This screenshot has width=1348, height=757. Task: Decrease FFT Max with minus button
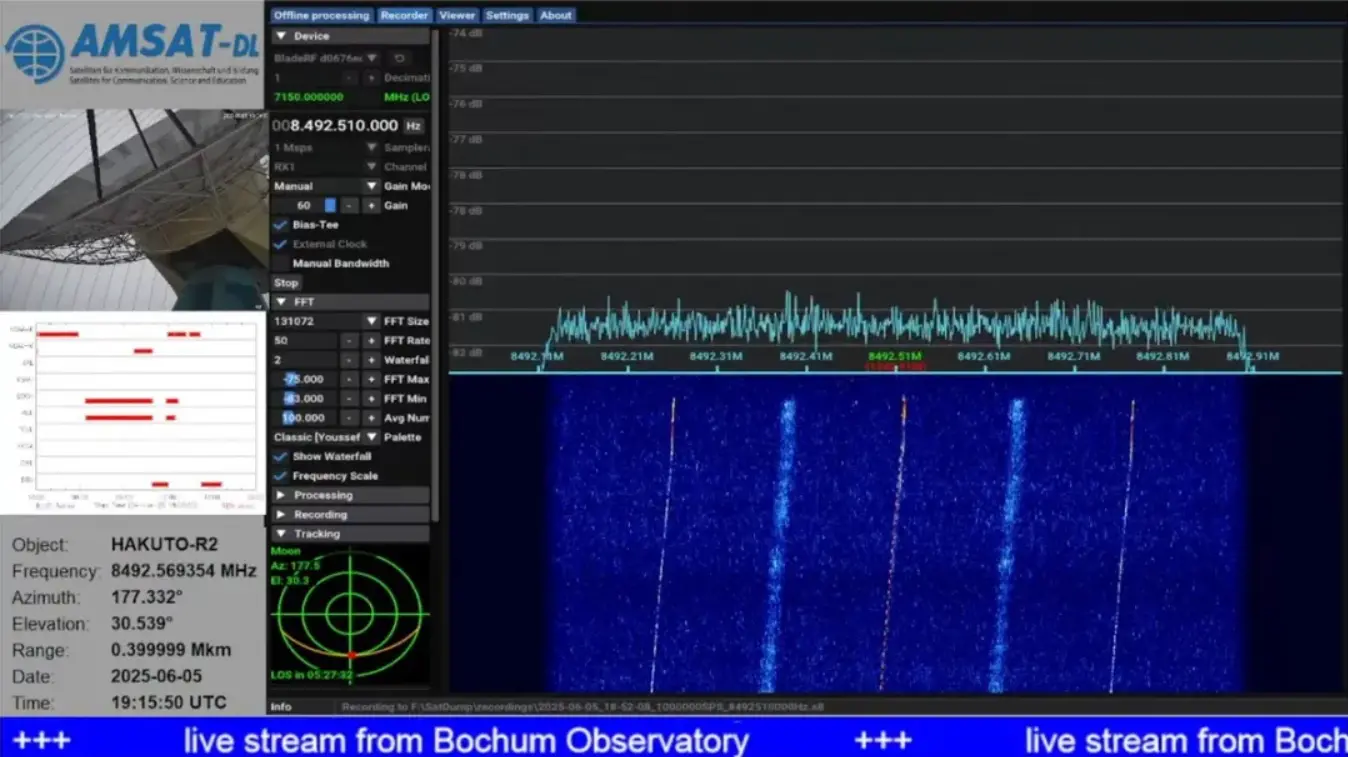point(348,380)
